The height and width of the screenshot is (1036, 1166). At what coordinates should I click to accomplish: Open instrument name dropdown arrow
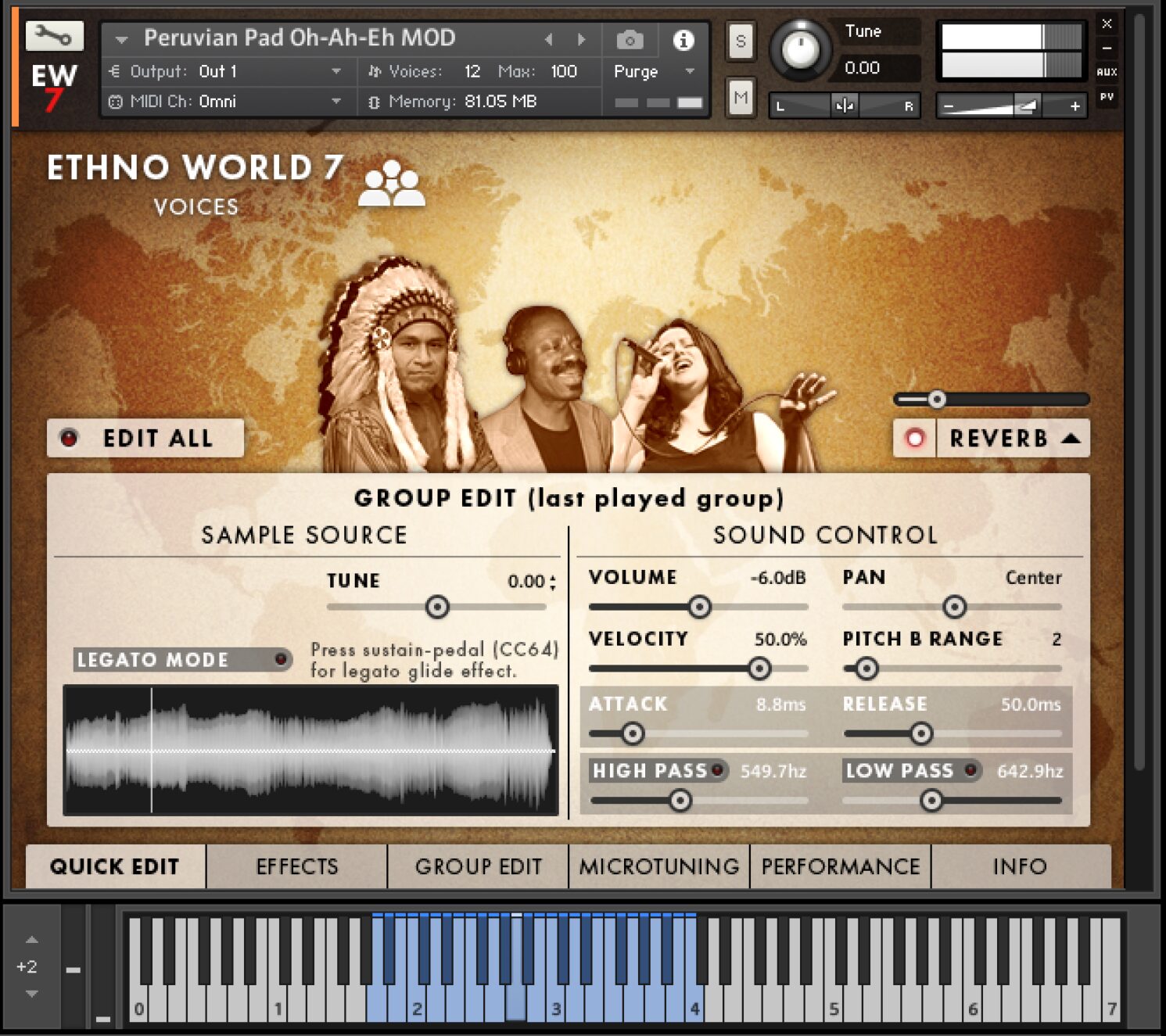[x=121, y=38]
